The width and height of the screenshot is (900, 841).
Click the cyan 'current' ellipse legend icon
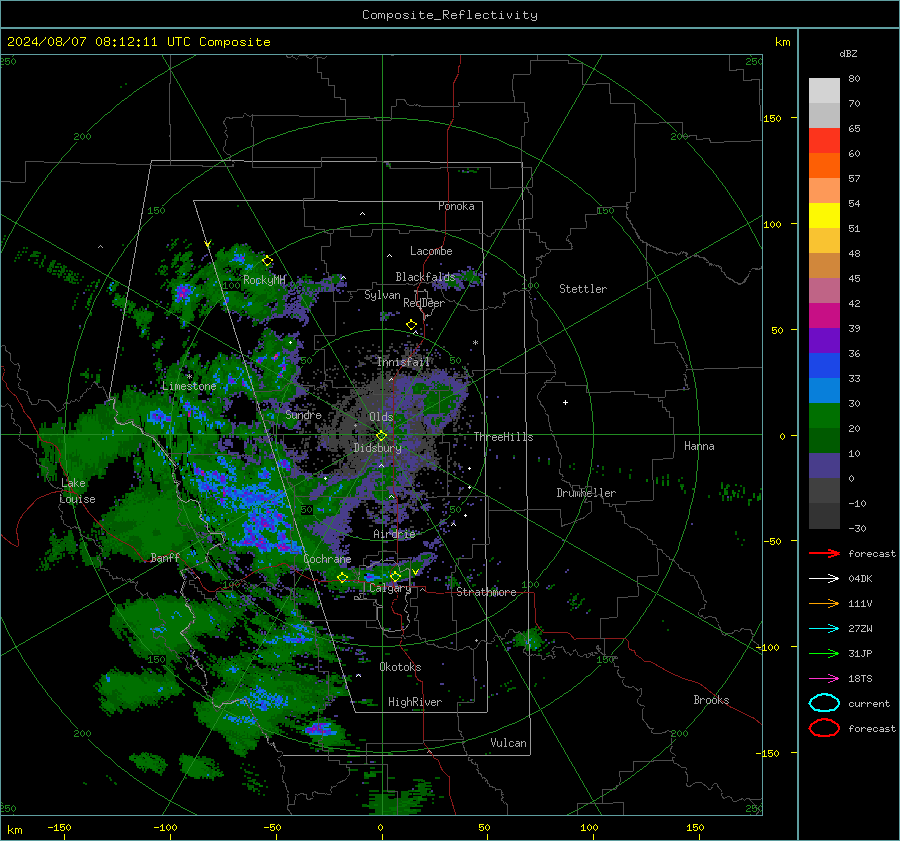[824, 703]
